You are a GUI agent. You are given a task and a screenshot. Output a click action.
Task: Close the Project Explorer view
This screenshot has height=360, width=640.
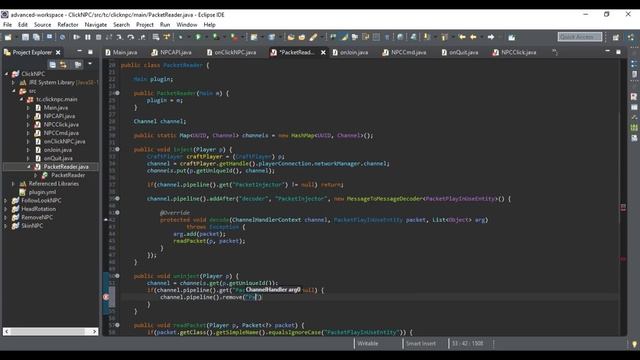tap(58, 52)
